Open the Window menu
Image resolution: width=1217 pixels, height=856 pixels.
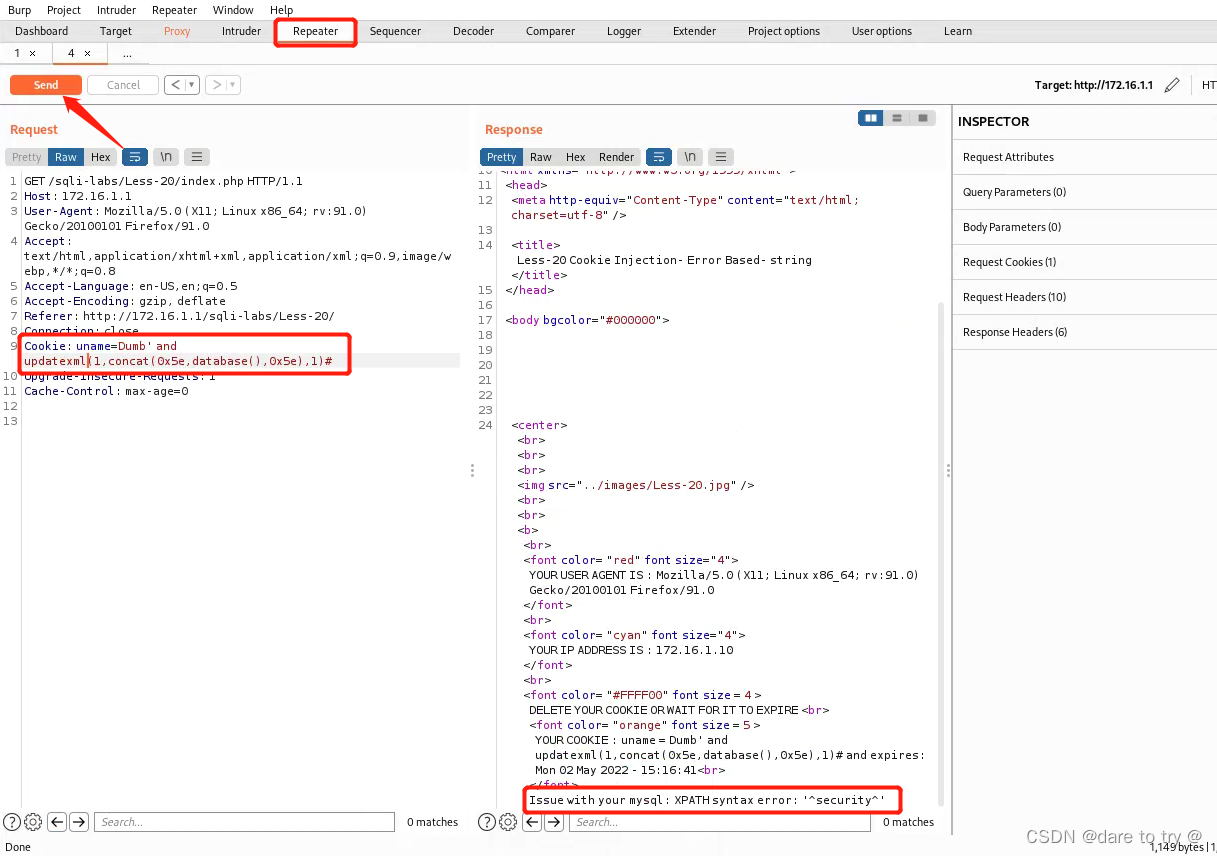(233, 10)
